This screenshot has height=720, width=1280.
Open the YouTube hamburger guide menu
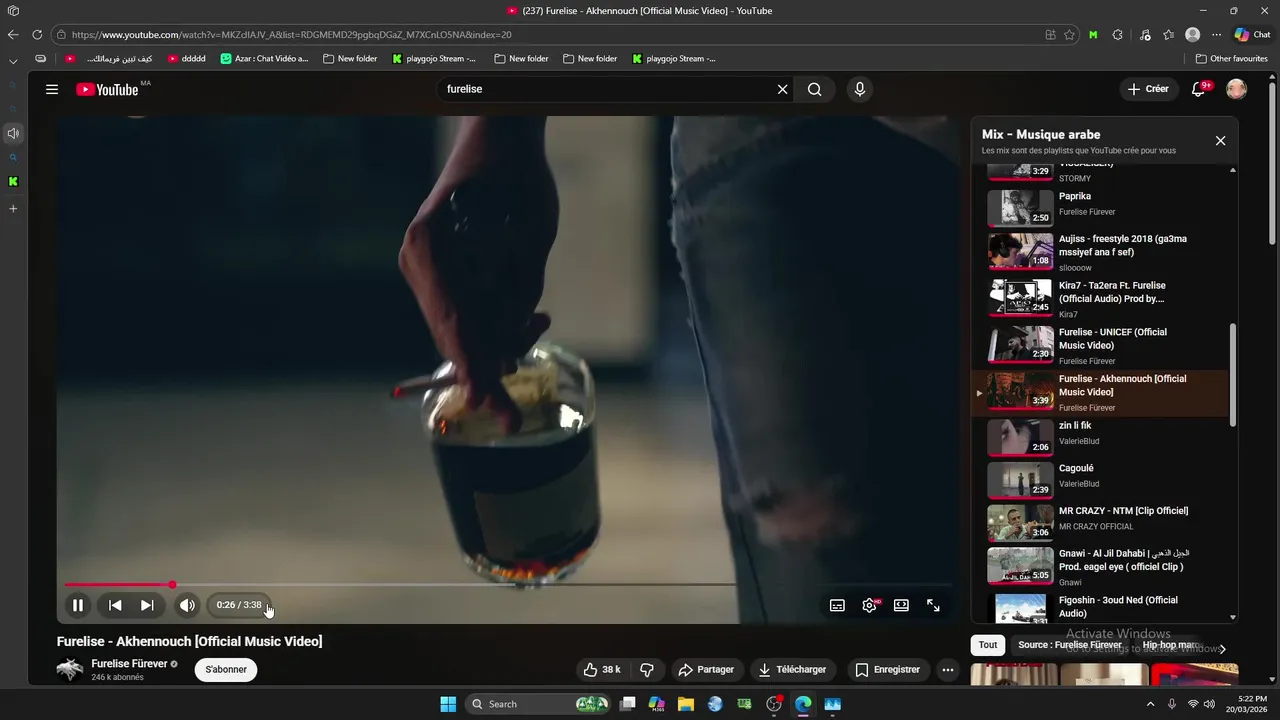coord(52,89)
